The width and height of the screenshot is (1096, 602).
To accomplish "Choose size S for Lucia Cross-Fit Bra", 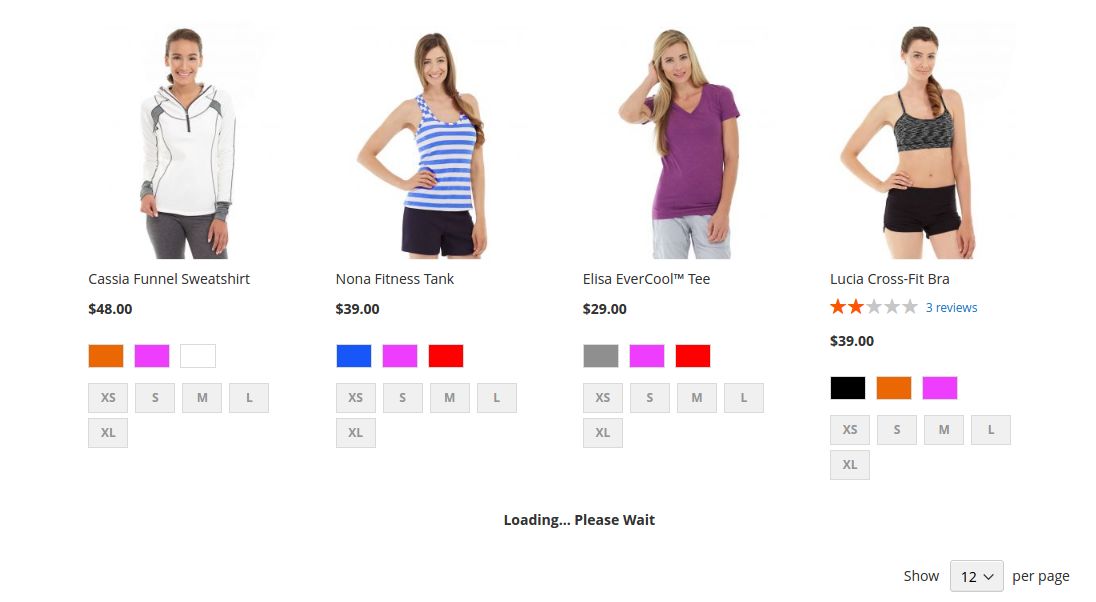I will 897,430.
